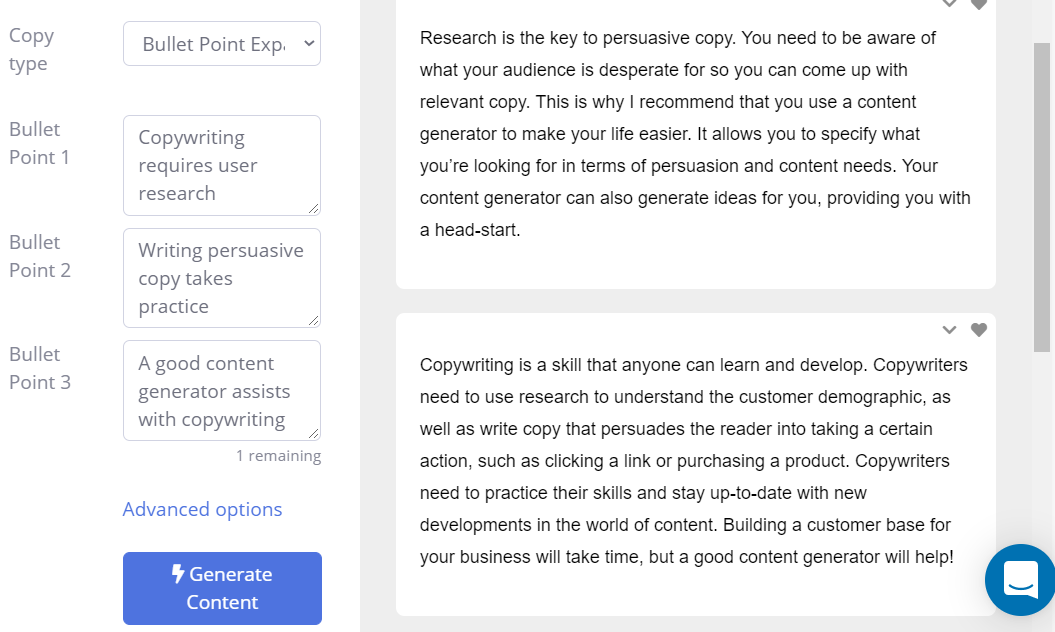Viewport: 1055px width, 632px height.
Task: Favorite the first generated output via heart icon
Action: [x=979, y=4]
